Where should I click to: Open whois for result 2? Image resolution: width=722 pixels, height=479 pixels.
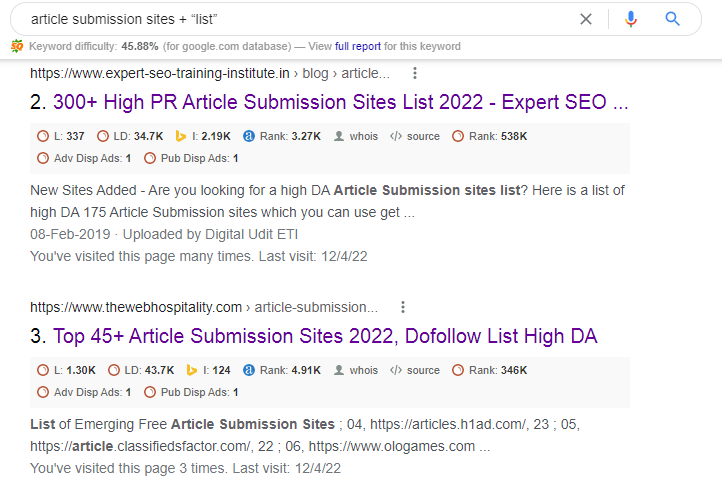(x=356, y=136)
